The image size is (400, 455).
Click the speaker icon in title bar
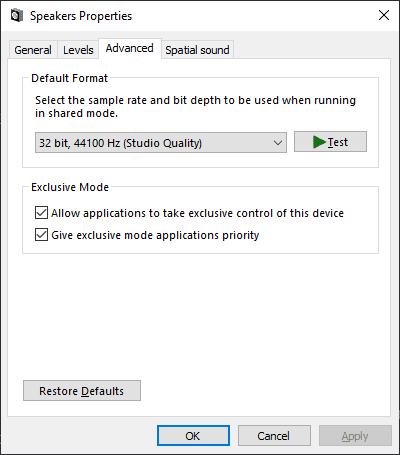17,16
